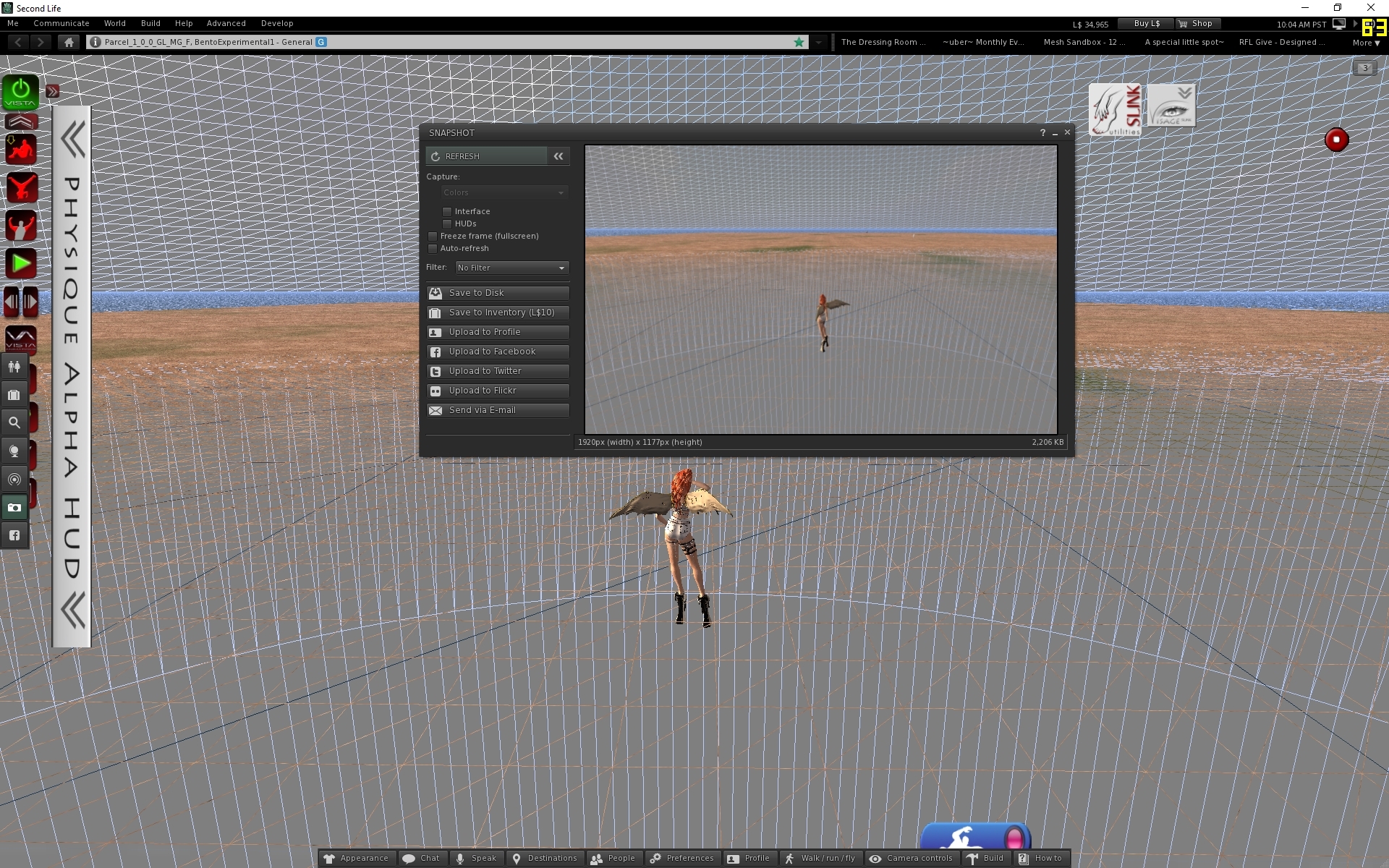This screenshot has width=1389, height=868.
Task: Click the parcel info icon in the location bar
Action: 95,42
